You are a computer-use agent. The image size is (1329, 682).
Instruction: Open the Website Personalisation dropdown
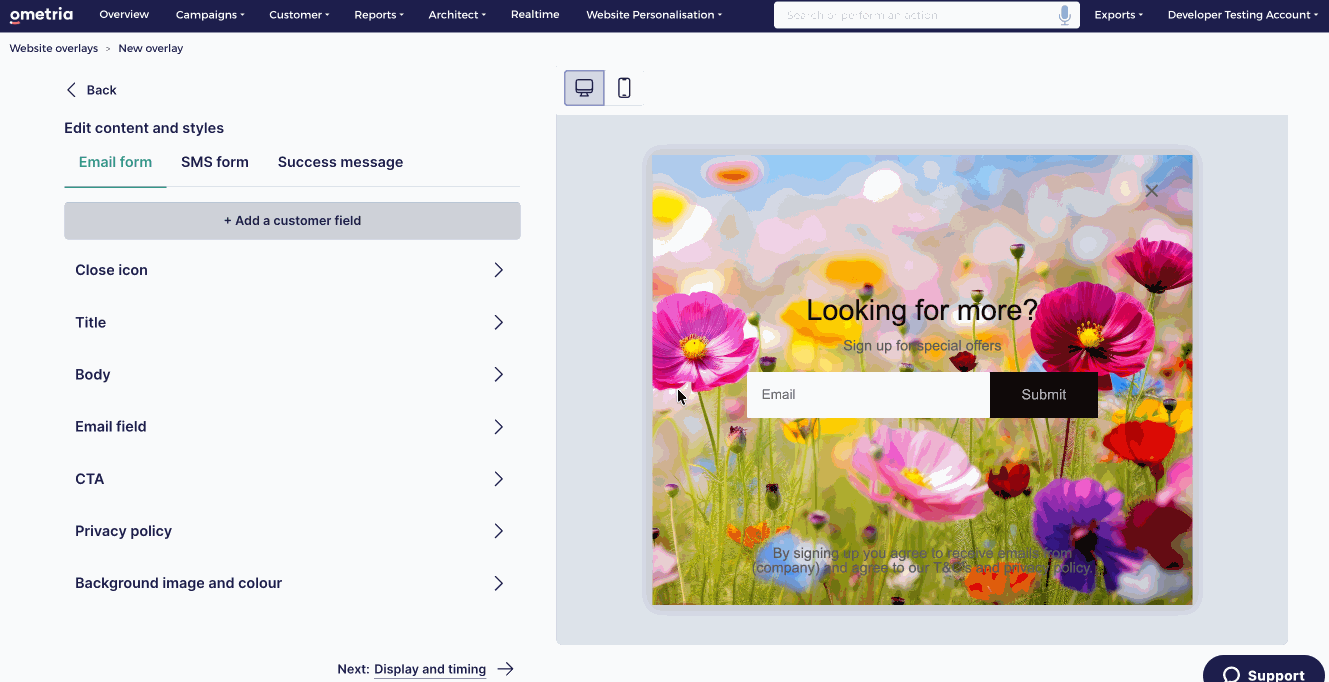654,15
